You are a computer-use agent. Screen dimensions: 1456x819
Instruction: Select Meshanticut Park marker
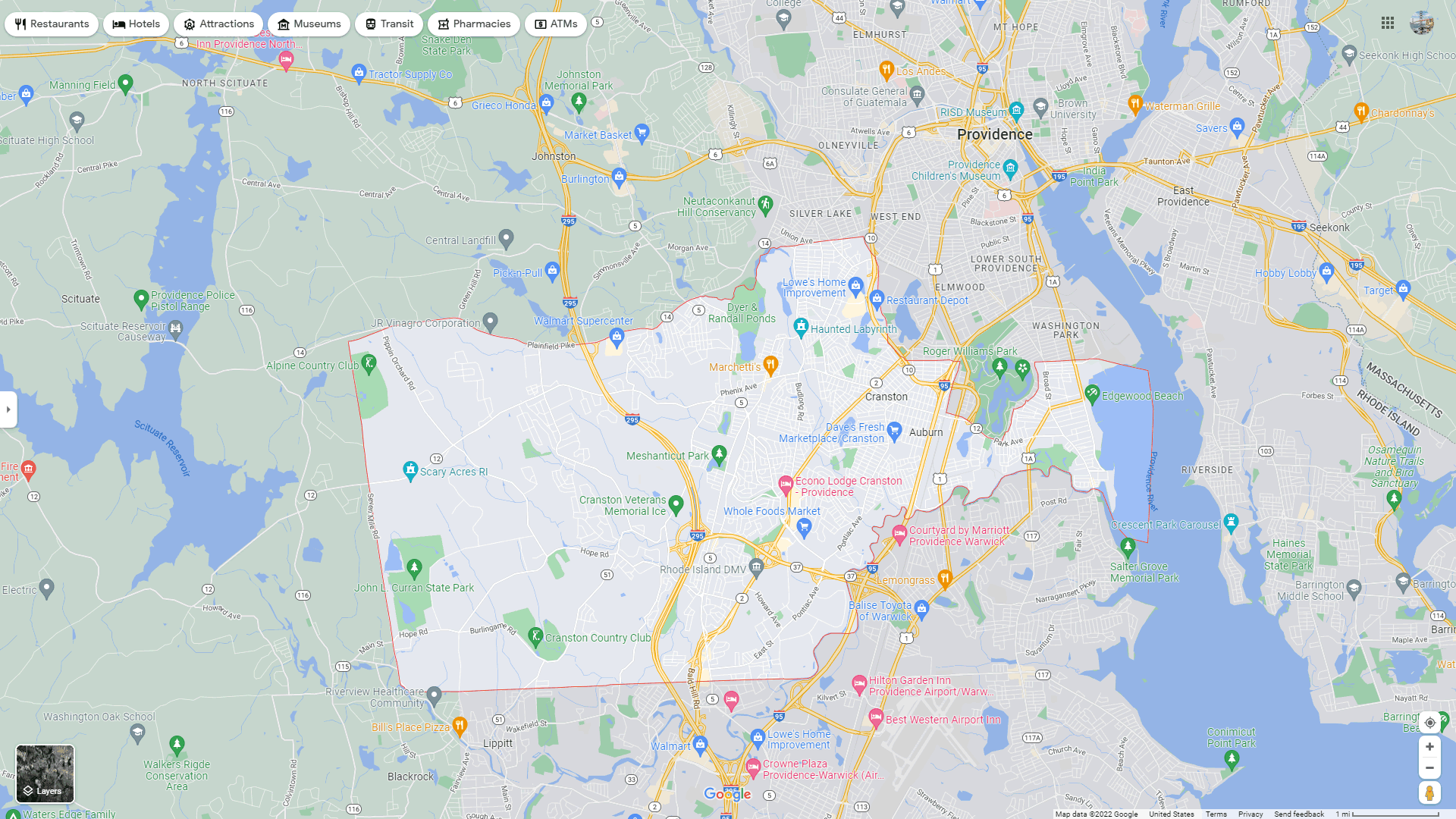[719, 454]
